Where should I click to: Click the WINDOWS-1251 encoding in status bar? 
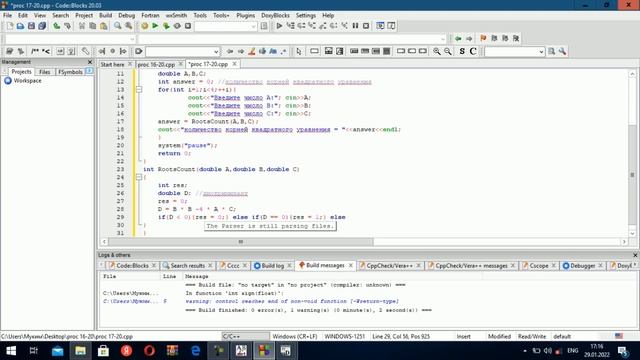344,336
